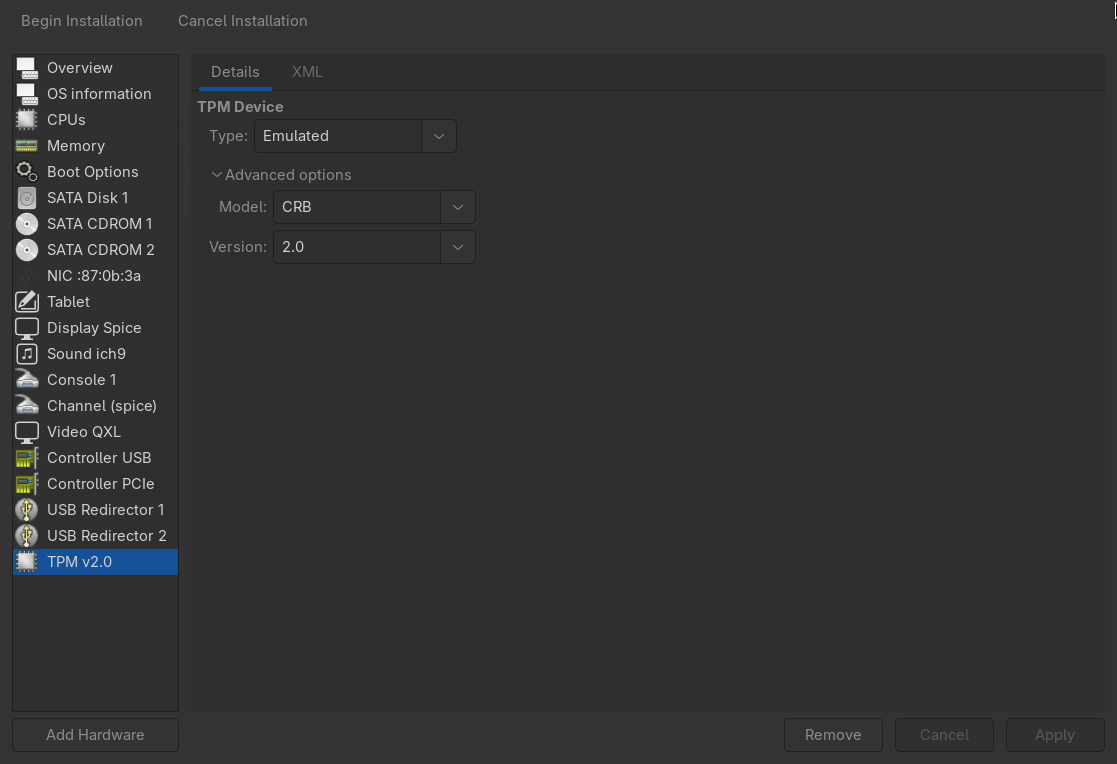Click the Boot Options gear icon

[26, 171]
